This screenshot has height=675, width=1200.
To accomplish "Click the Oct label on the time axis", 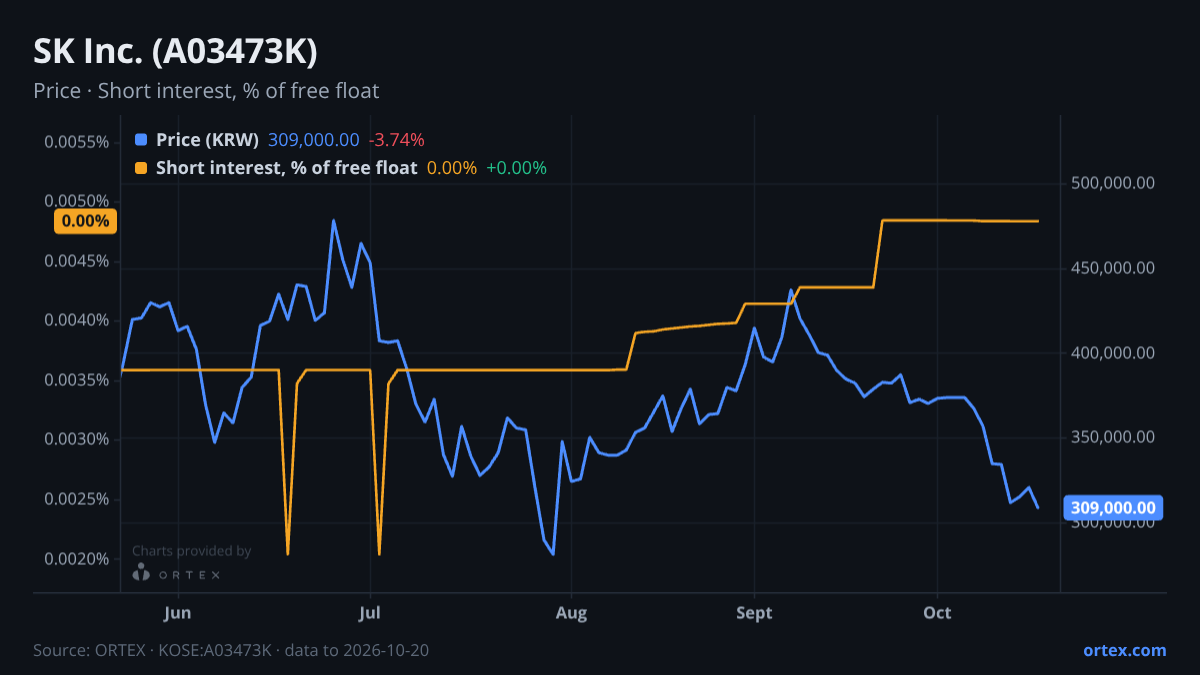I will click(937, 613).
